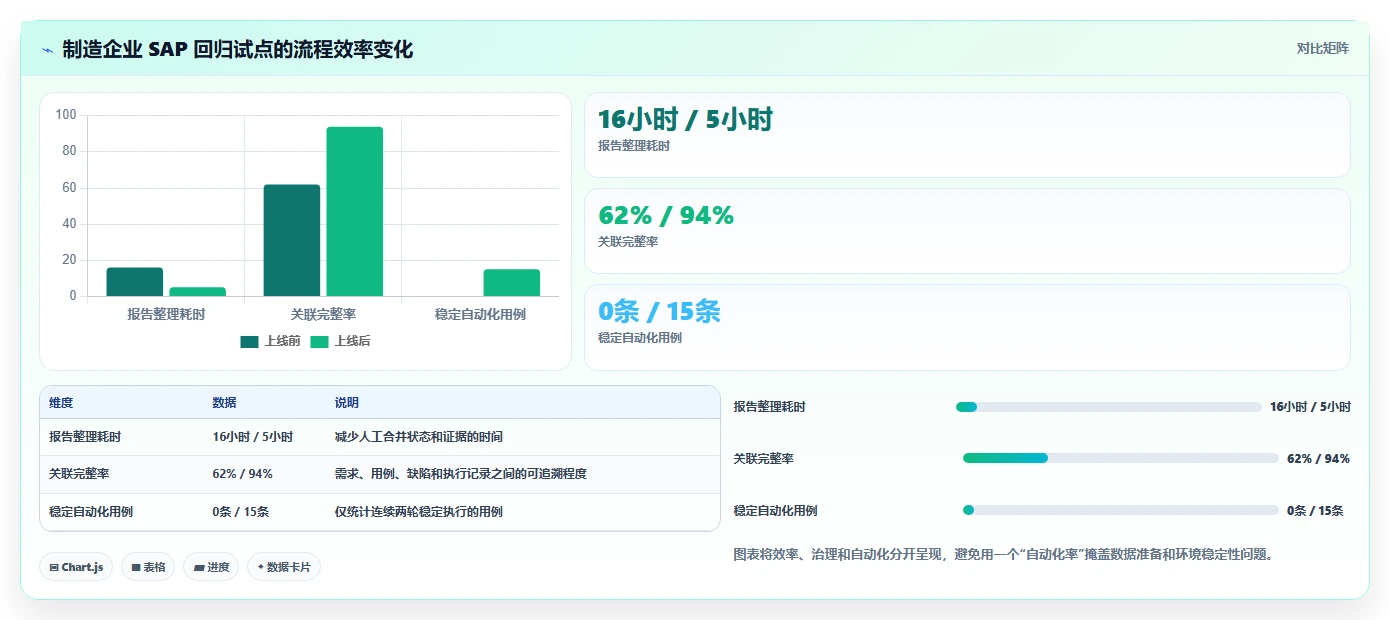
Task: Click the 维度 table column header
Action: pos(61,403)
